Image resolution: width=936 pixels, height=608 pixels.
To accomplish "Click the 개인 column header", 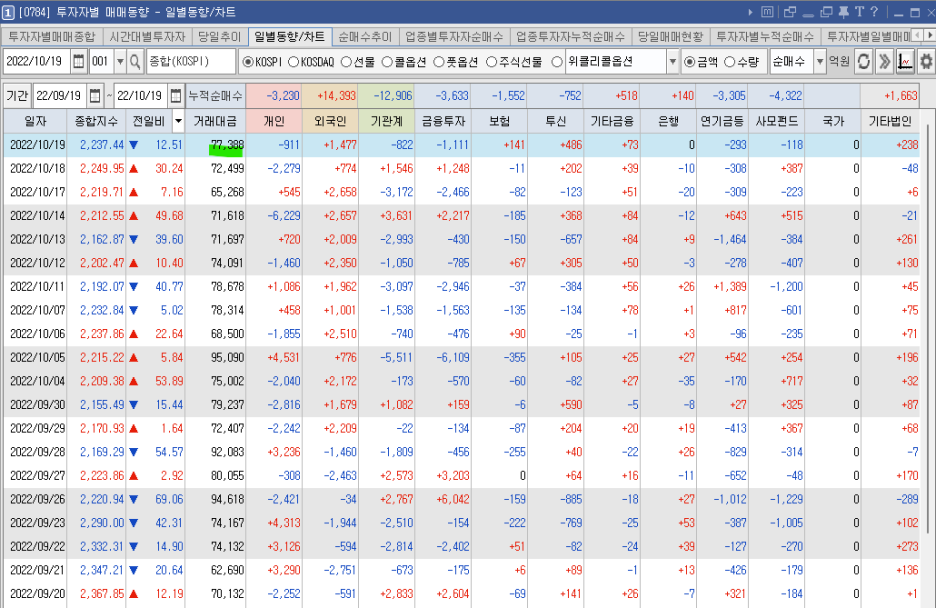I will click(x=274, y=121).
